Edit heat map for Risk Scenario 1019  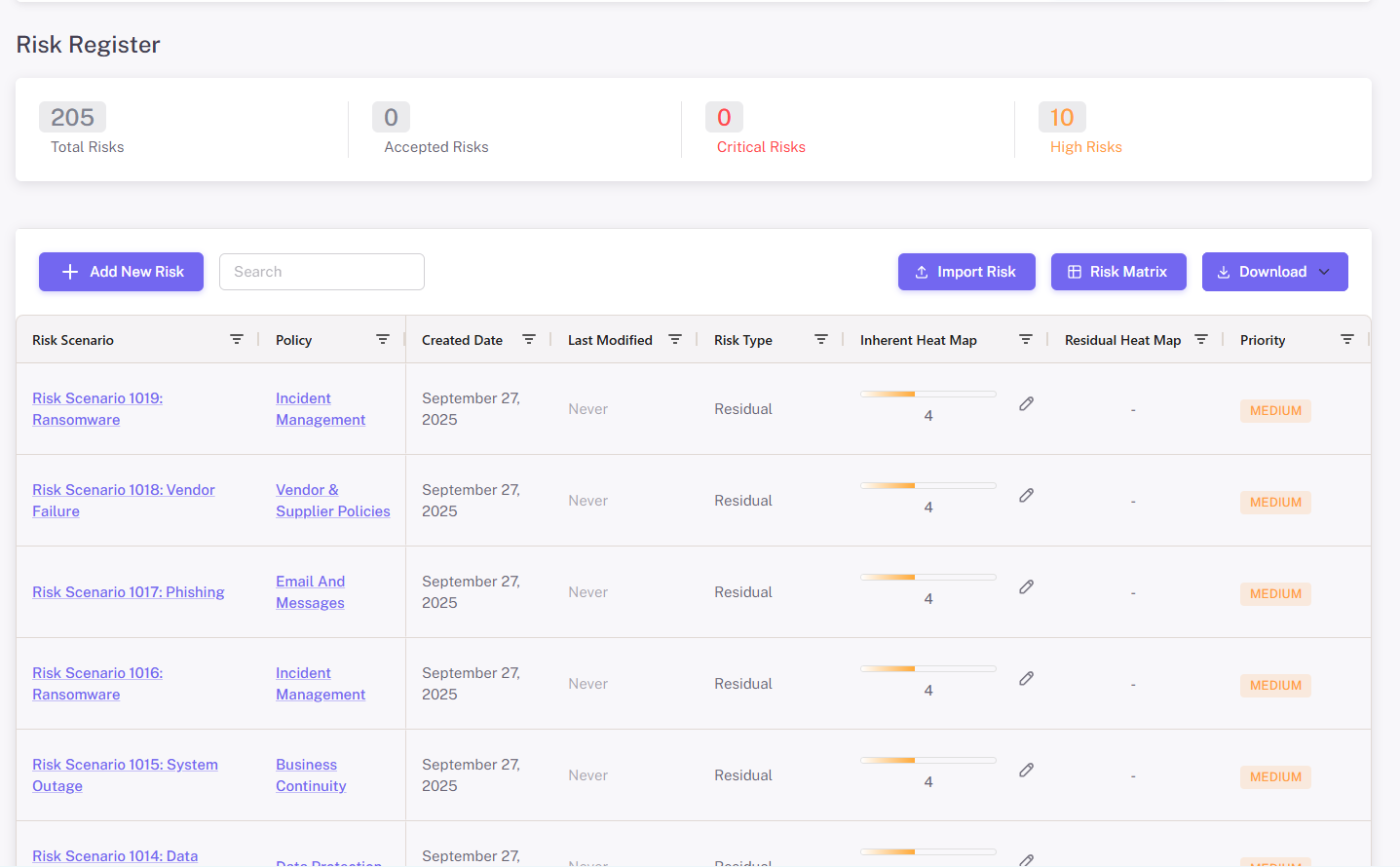coord(1027,404)
